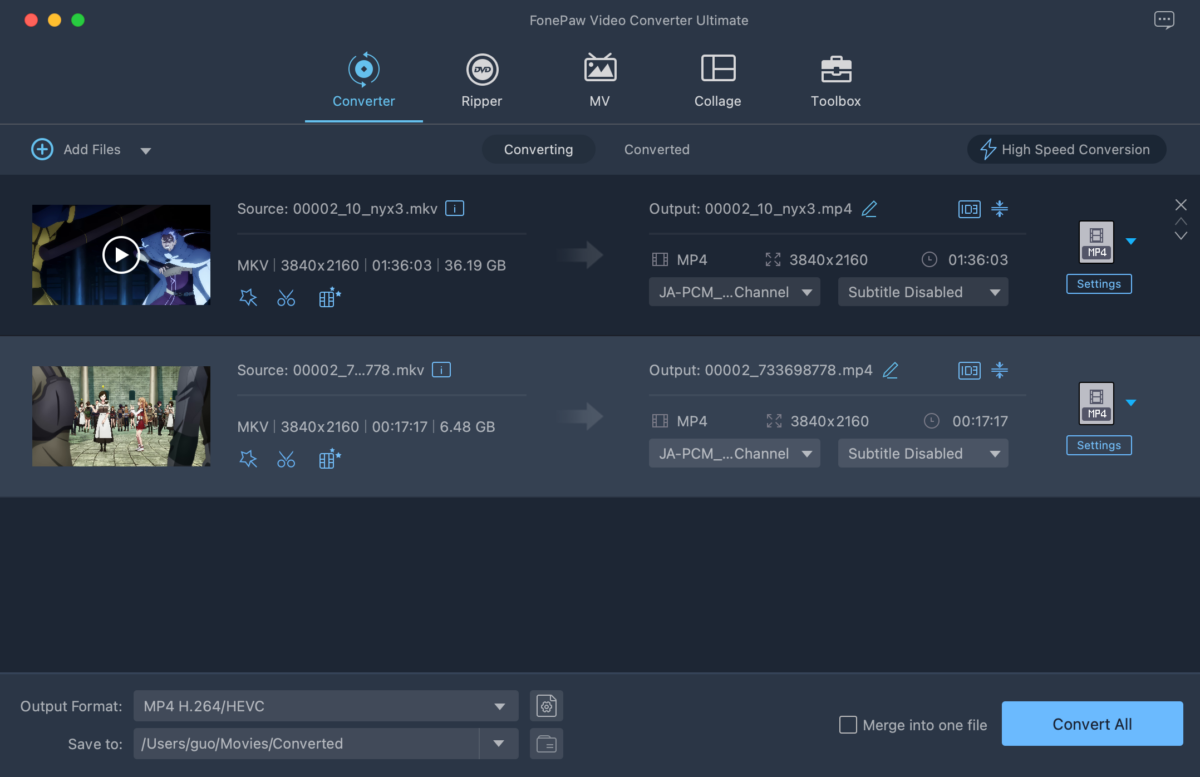Rename output 00002_733698778.mp4 with pencil icon
1200x777 pixels.
click(890, 370)
